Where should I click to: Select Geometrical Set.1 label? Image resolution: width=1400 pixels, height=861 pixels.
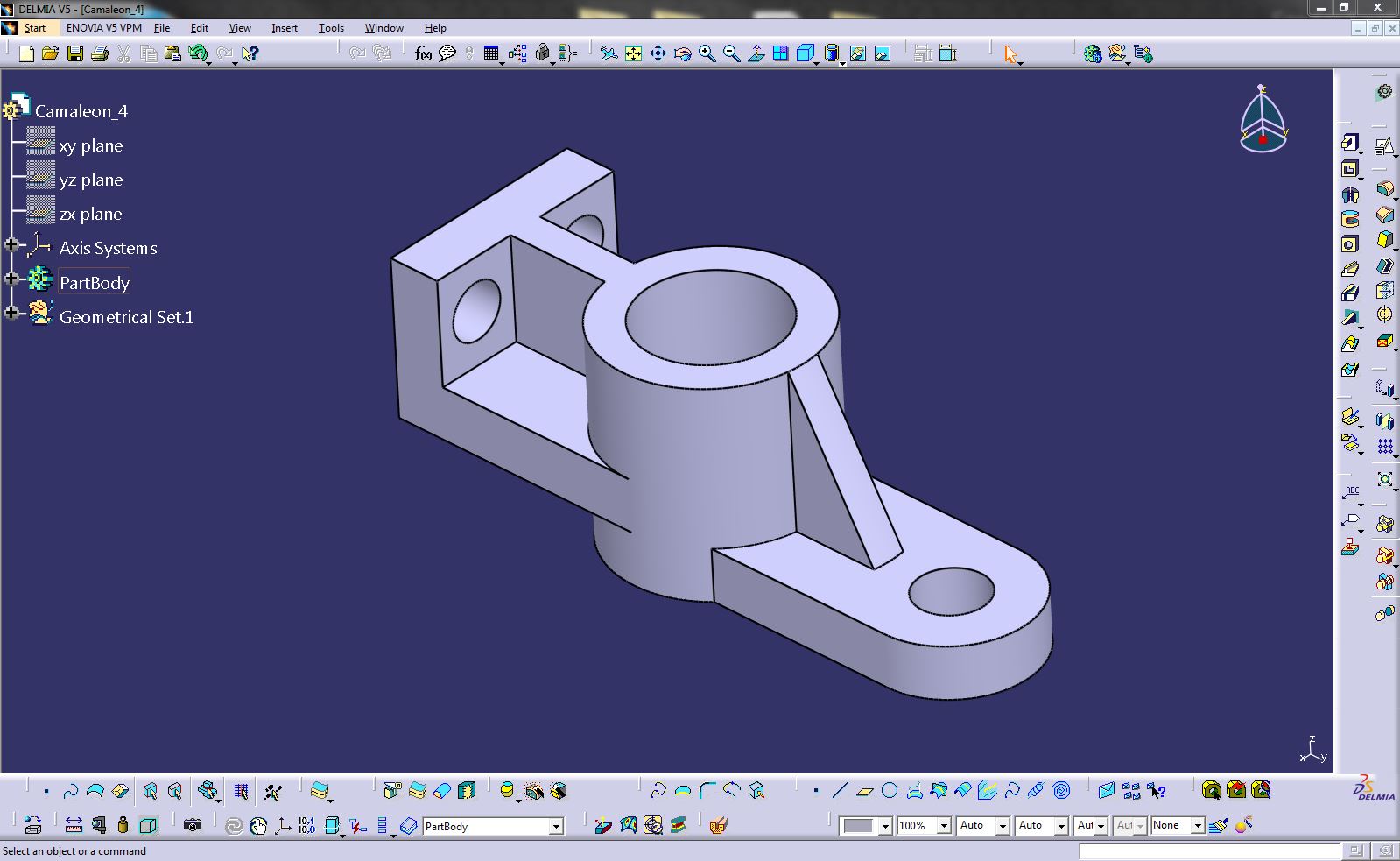[x=126, y=317]
